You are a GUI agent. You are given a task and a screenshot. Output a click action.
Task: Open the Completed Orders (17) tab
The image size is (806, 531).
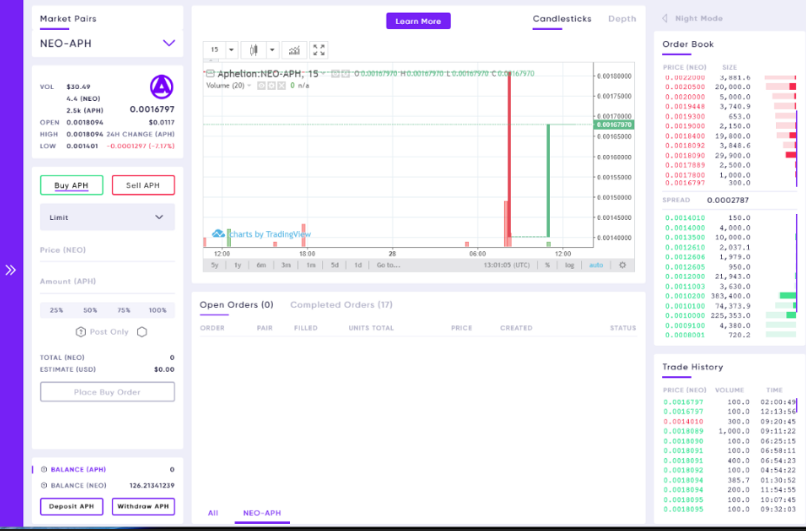(341, 305)
